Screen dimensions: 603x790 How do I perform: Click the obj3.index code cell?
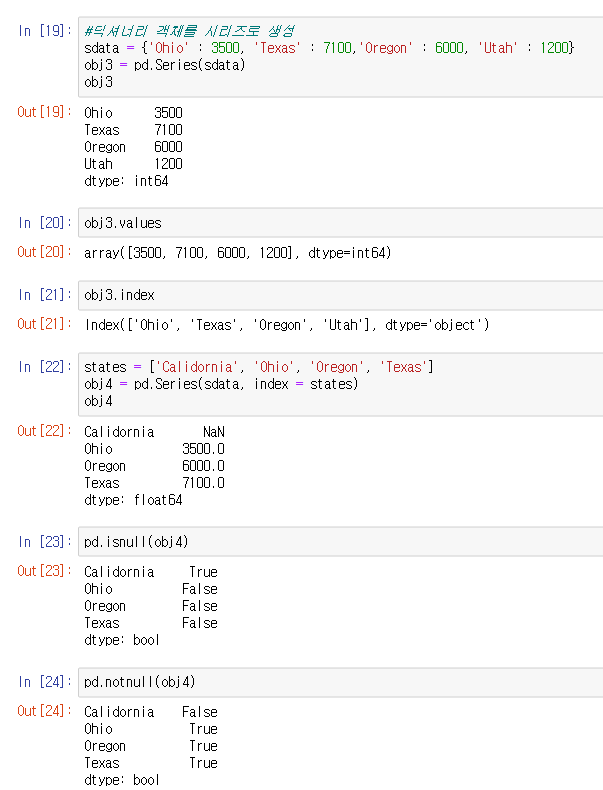(x=341, y=295)
